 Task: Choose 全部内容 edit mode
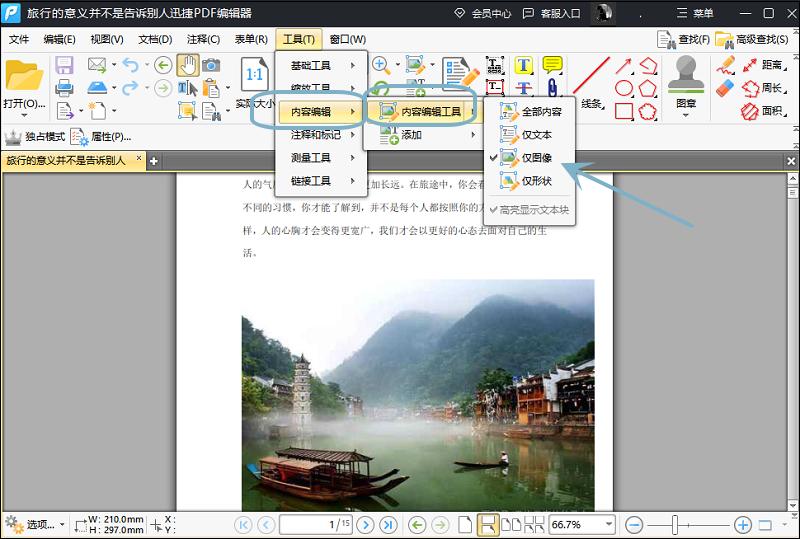click(x=530, y=111)
